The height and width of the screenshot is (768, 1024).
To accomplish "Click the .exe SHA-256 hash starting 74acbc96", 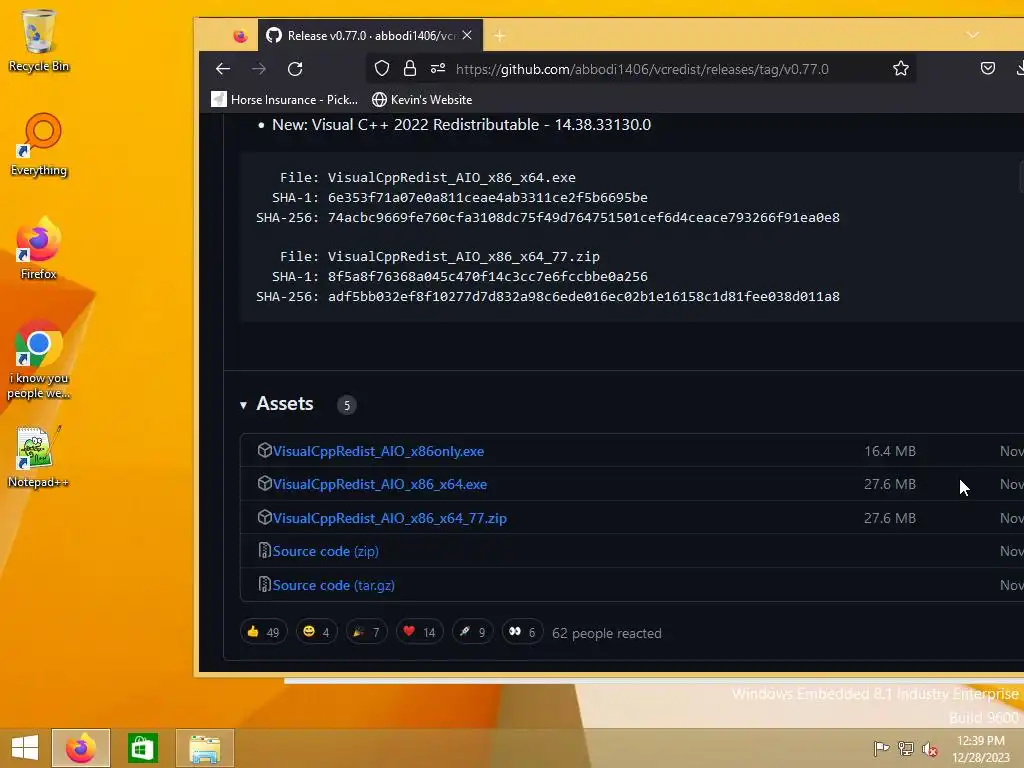I will tap(584, 217).
